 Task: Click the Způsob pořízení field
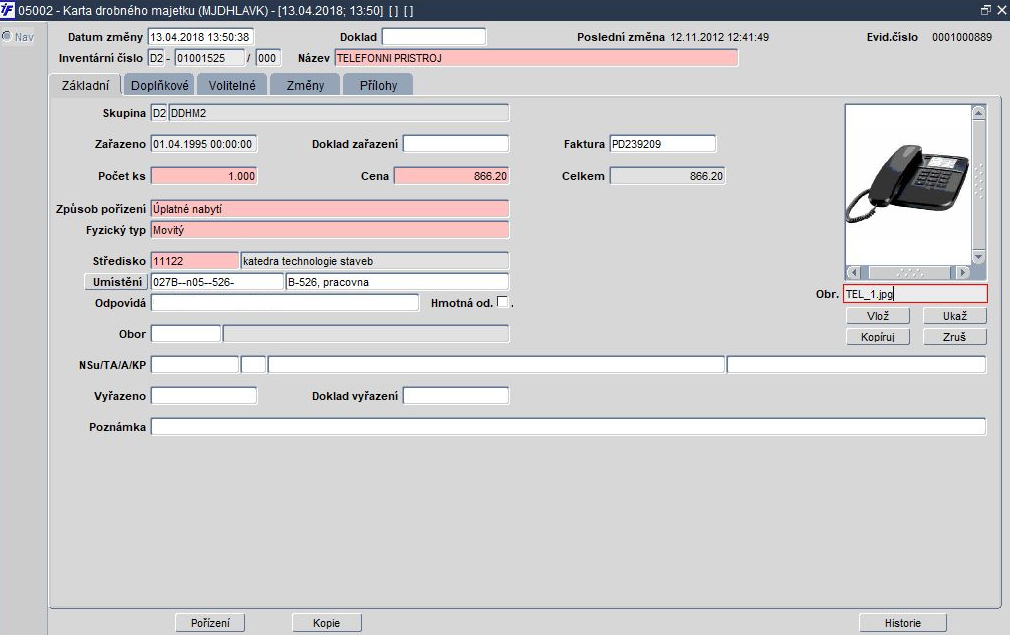[x=330, y=209]
